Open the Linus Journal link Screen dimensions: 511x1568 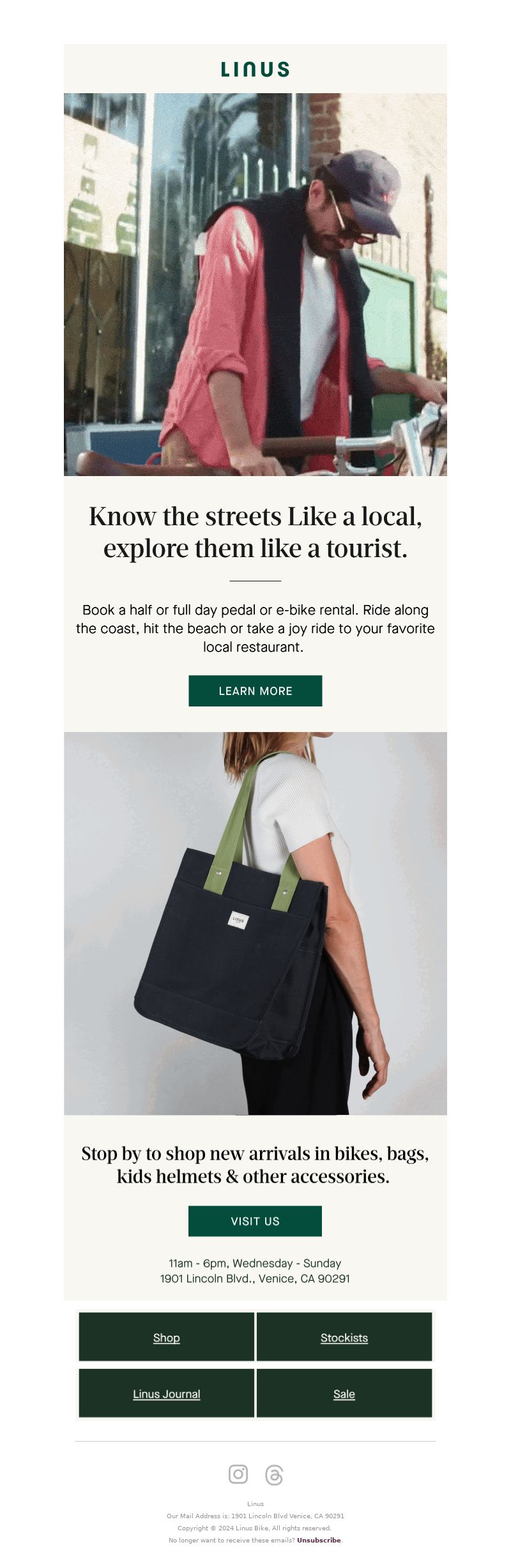[x=167, y=1394]
